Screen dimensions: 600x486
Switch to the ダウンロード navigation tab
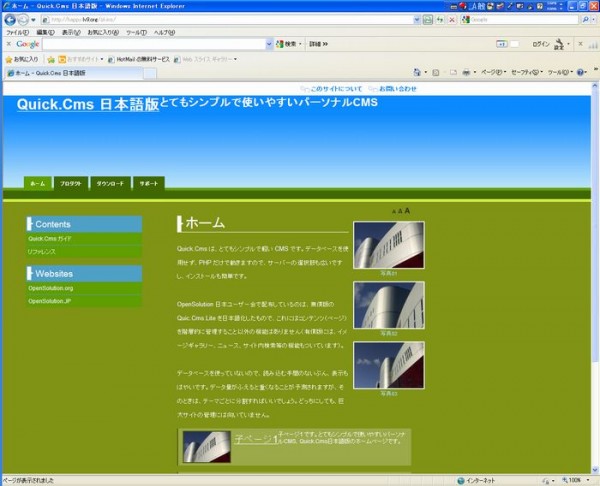click(111, 184)
